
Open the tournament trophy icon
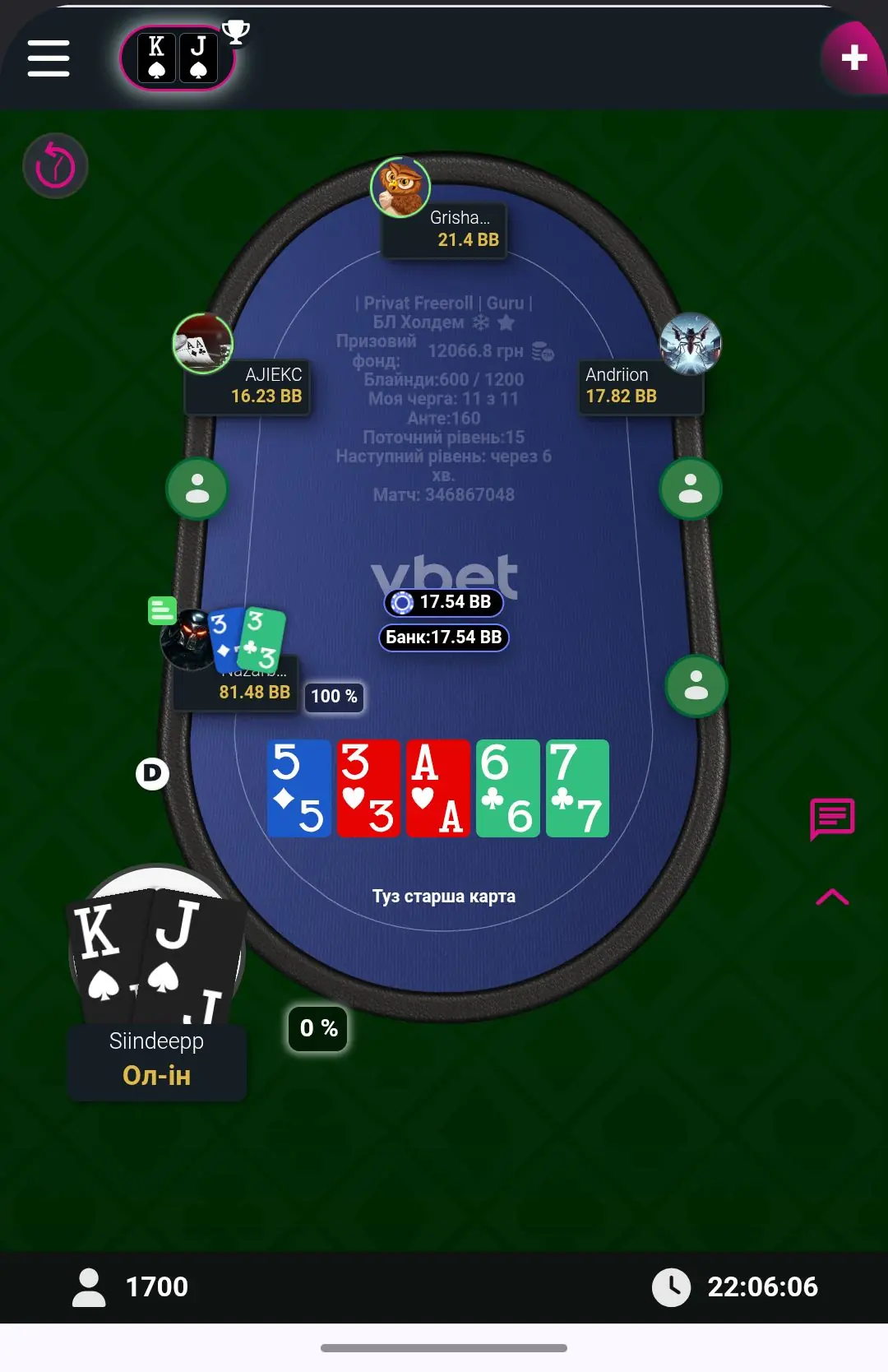point(236,32)
